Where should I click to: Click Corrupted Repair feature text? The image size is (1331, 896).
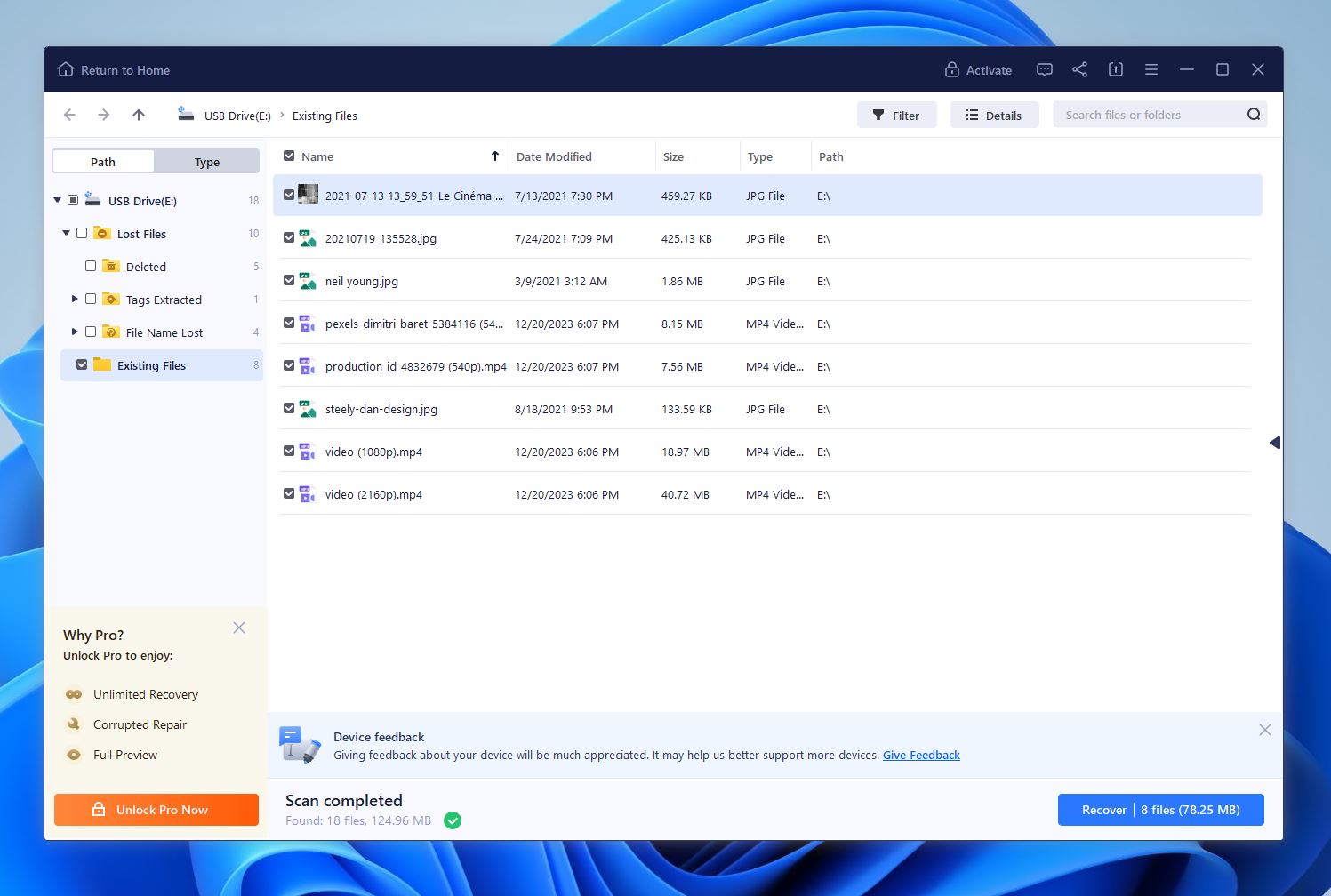140,724
